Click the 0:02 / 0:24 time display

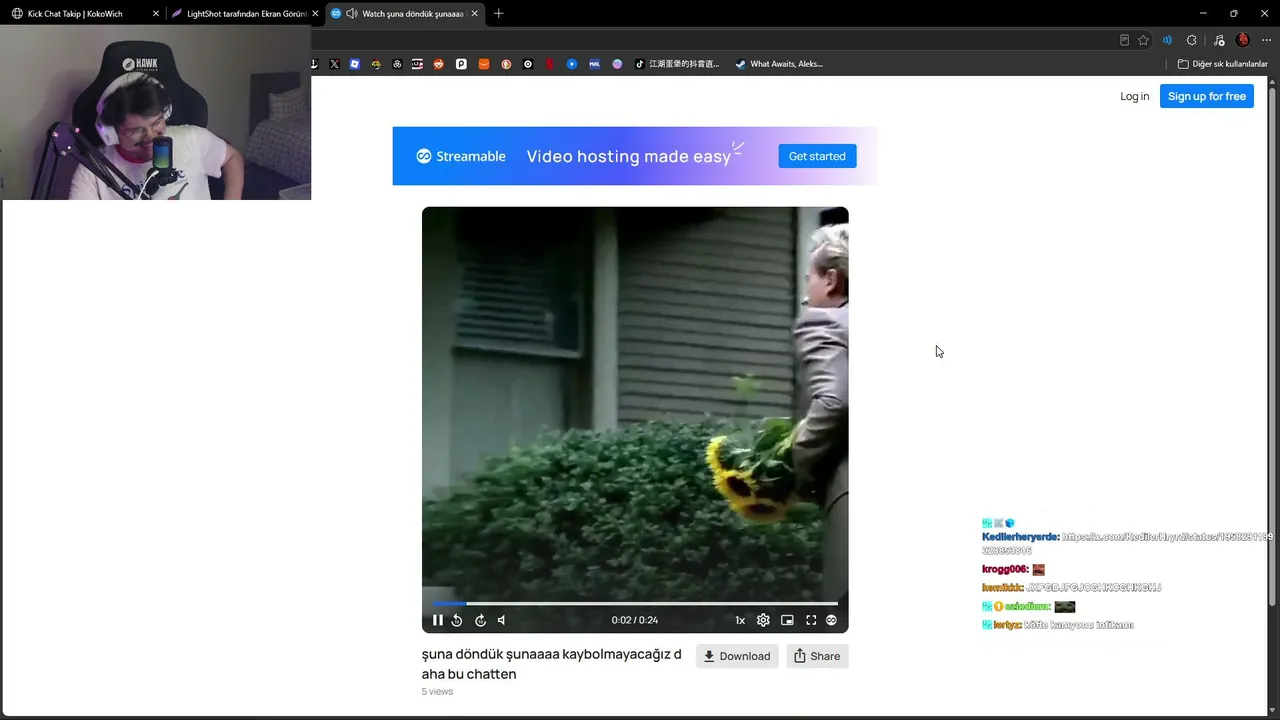[x=635, y=620]
